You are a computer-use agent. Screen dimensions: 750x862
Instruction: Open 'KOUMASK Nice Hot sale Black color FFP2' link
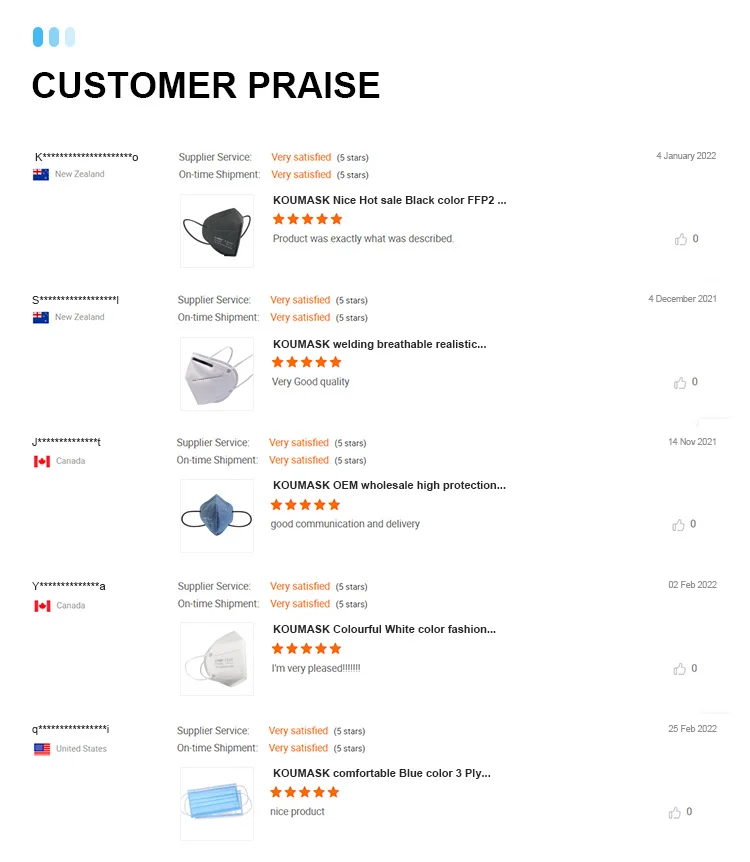pos(389,200)
